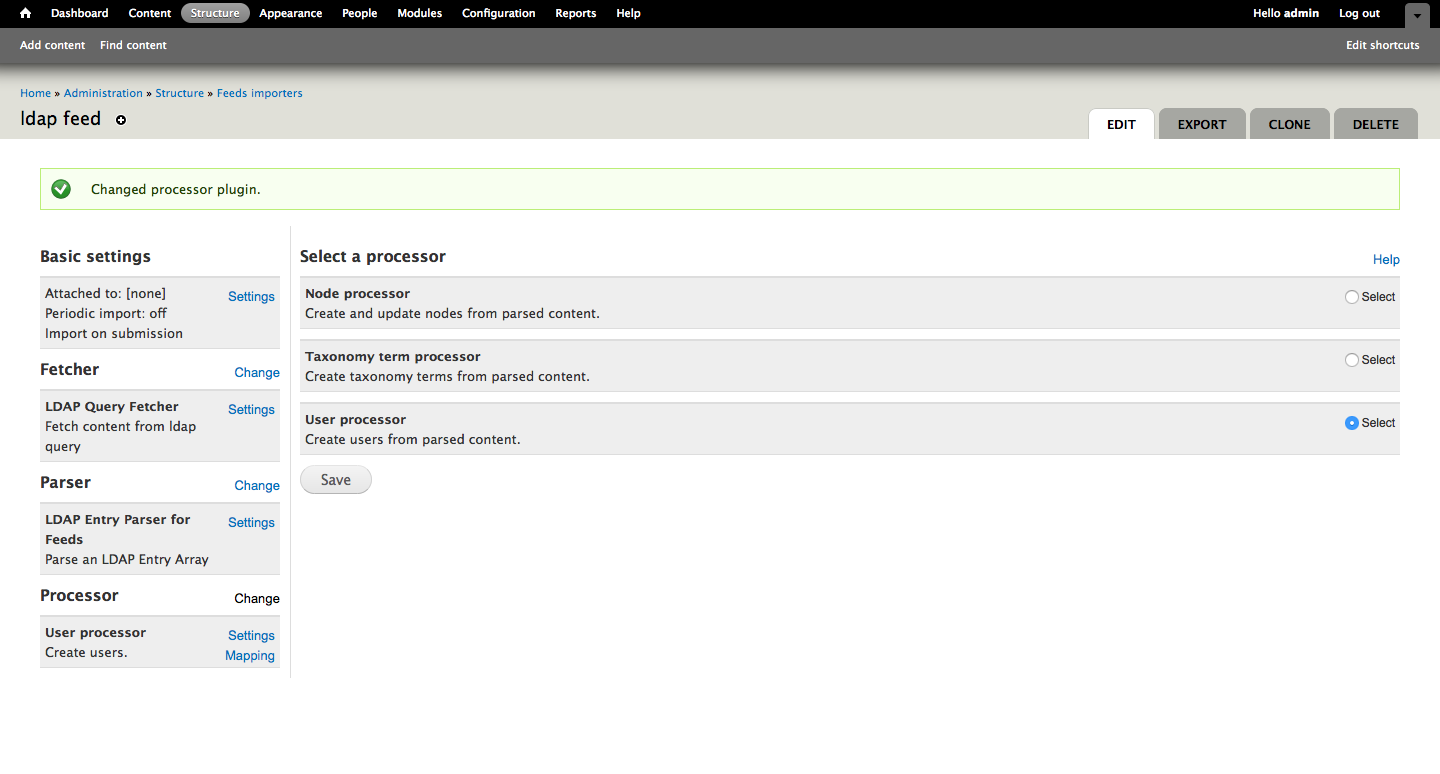Image resolution: width=1440 pixels, height=774 pixels.
Task: Click Add content shortcut
Action: coord(53,45)
